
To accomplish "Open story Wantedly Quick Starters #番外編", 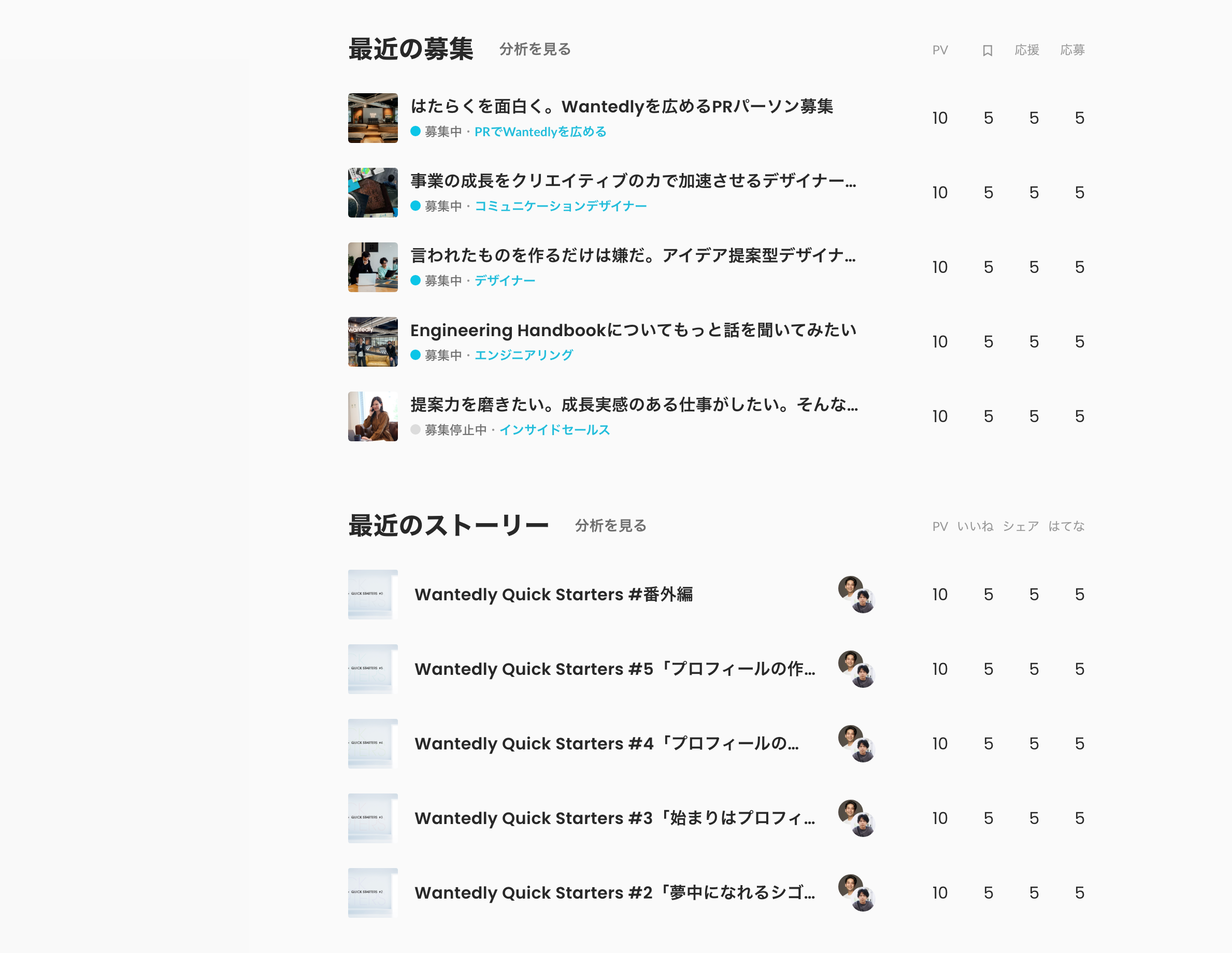I will tap(553, 595).
